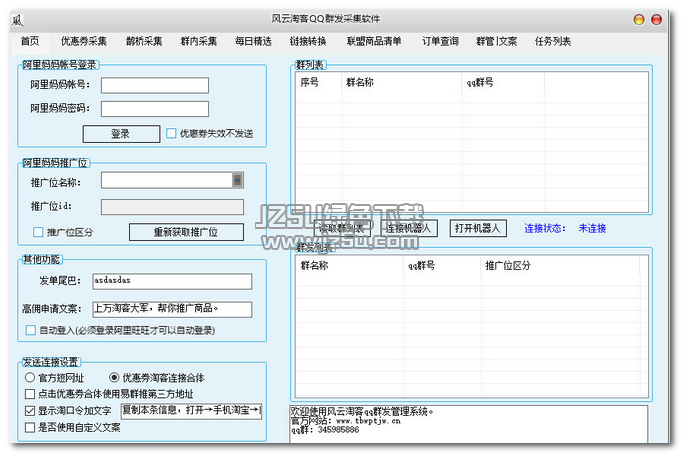Check 点击优惠券合体使用易群推第三方地址

(x=30, y=394)
